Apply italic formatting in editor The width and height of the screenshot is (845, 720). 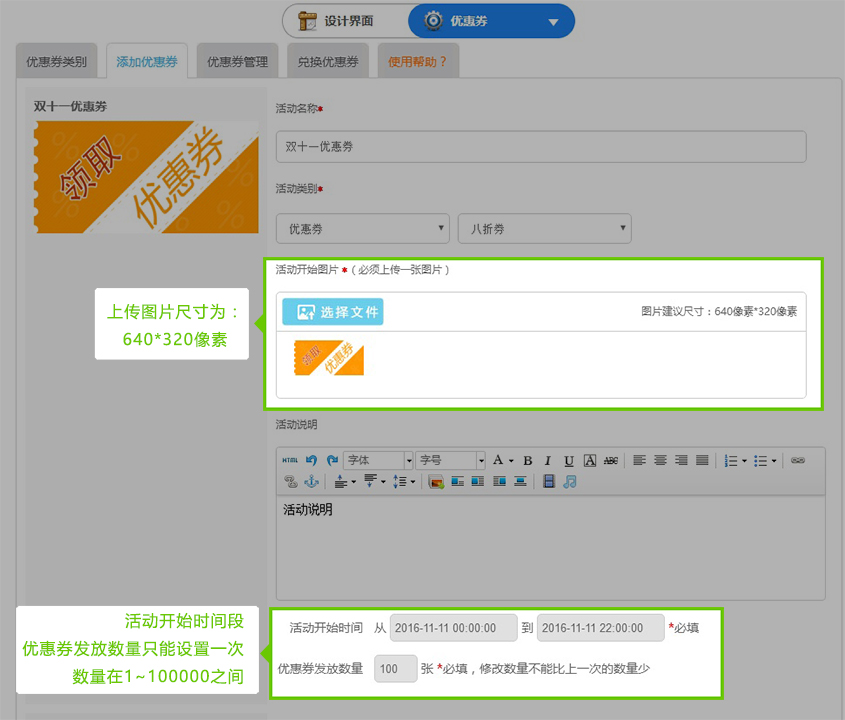point(548,461)
